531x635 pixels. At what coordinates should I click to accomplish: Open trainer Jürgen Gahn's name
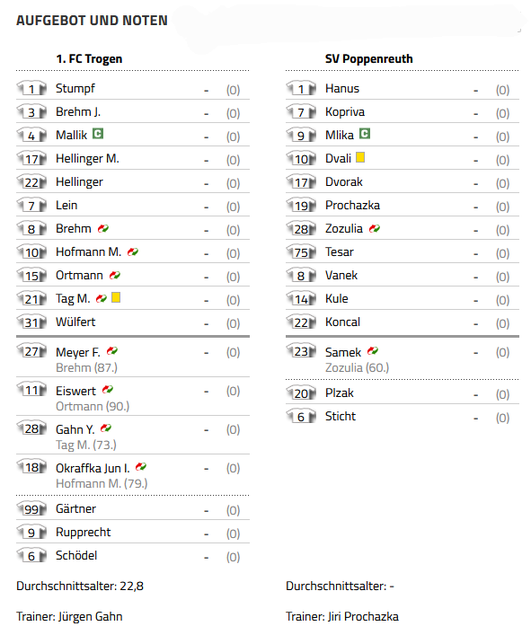(x=90, y=616)
